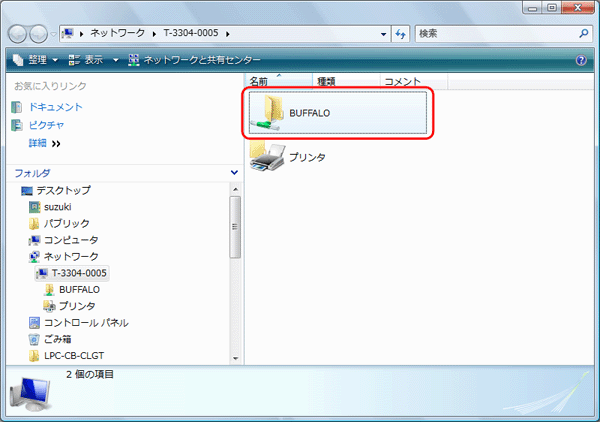The height and width of the screenshot is (422, 600).
Task: Select ごみ箱 recycle bin in tree
Action: point(58,339)
